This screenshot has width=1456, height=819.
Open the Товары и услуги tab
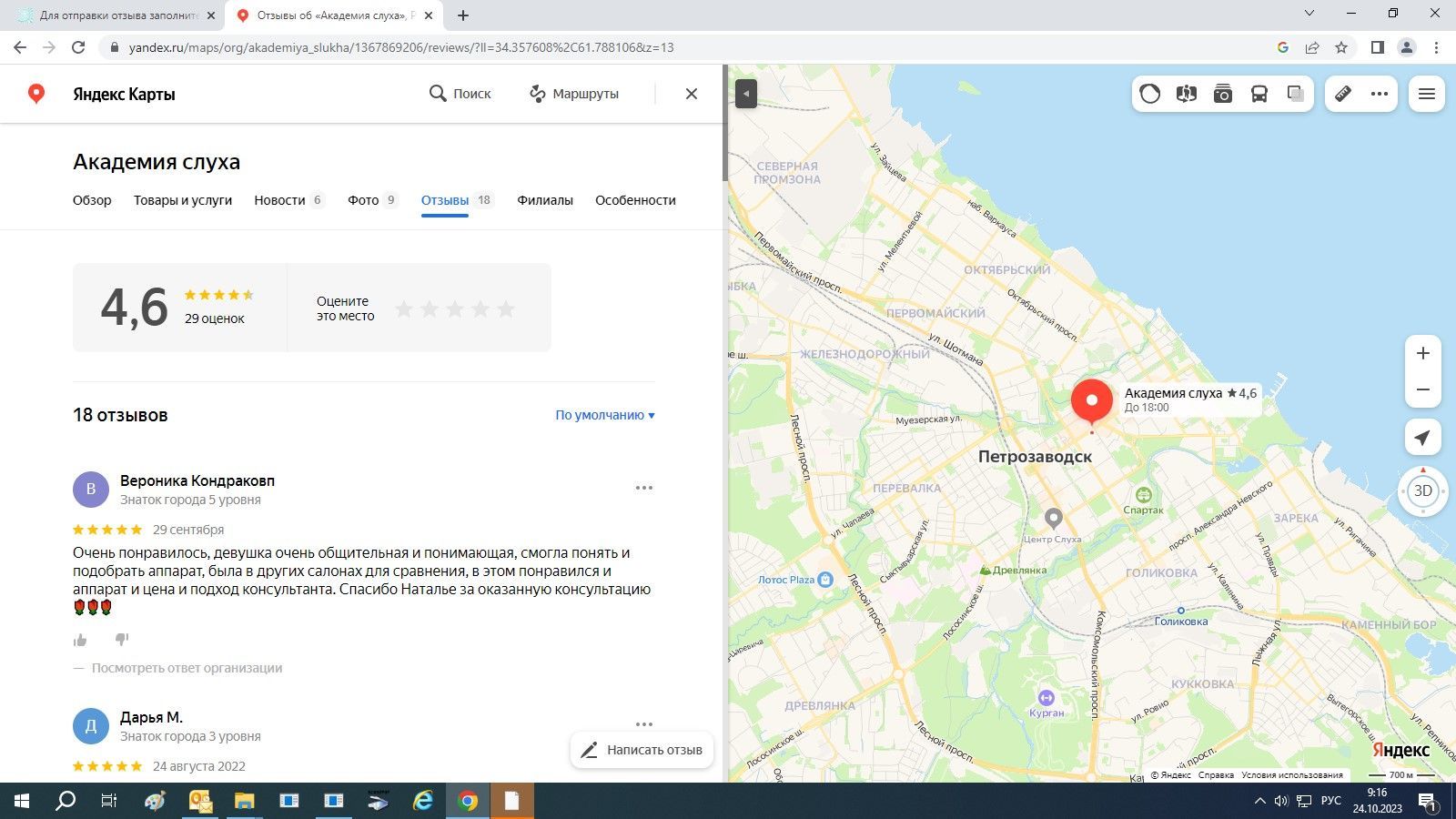point(183,200)
